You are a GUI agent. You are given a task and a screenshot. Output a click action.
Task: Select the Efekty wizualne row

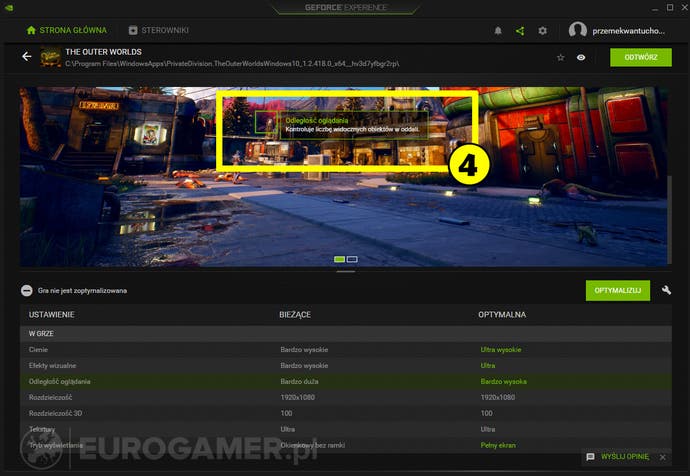[345, 365]
